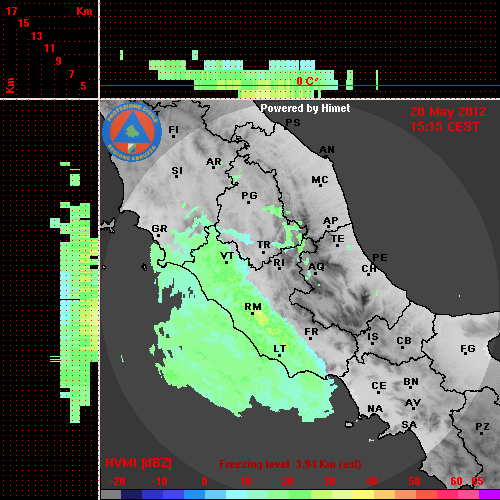Click the "Freezing level 3.94 Km (asl)" text
Viewport: 500px width, 500px height.
click(x=290, y=464)
